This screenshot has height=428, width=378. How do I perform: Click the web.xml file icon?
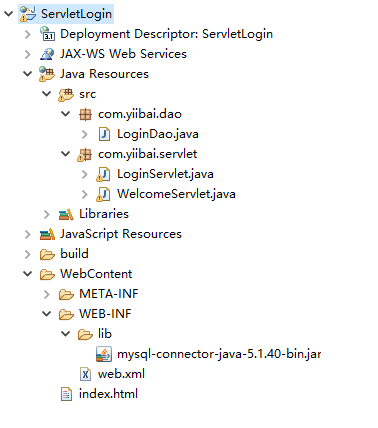(86, 374)
